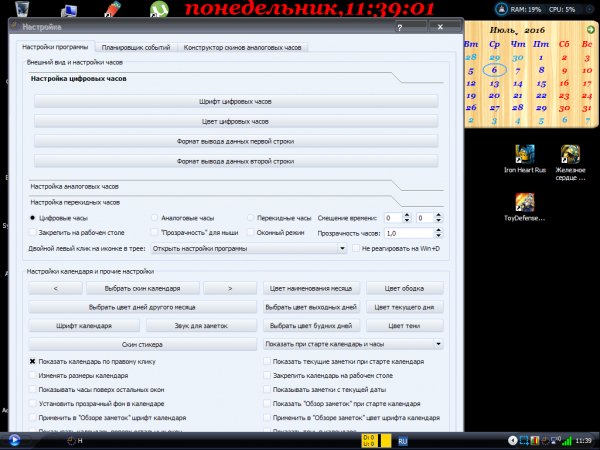Launch the uTorrent desktop shortcut
Screen dimensions: 600x450
tap(159, 9)
